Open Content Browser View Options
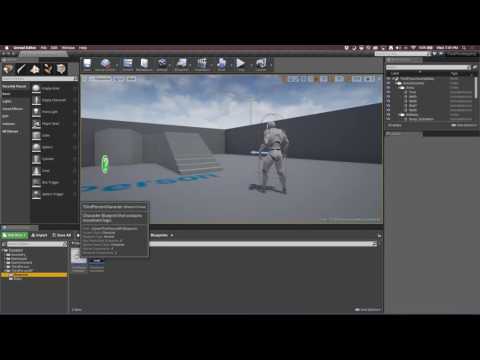480x360 pixels. point(368,310)
